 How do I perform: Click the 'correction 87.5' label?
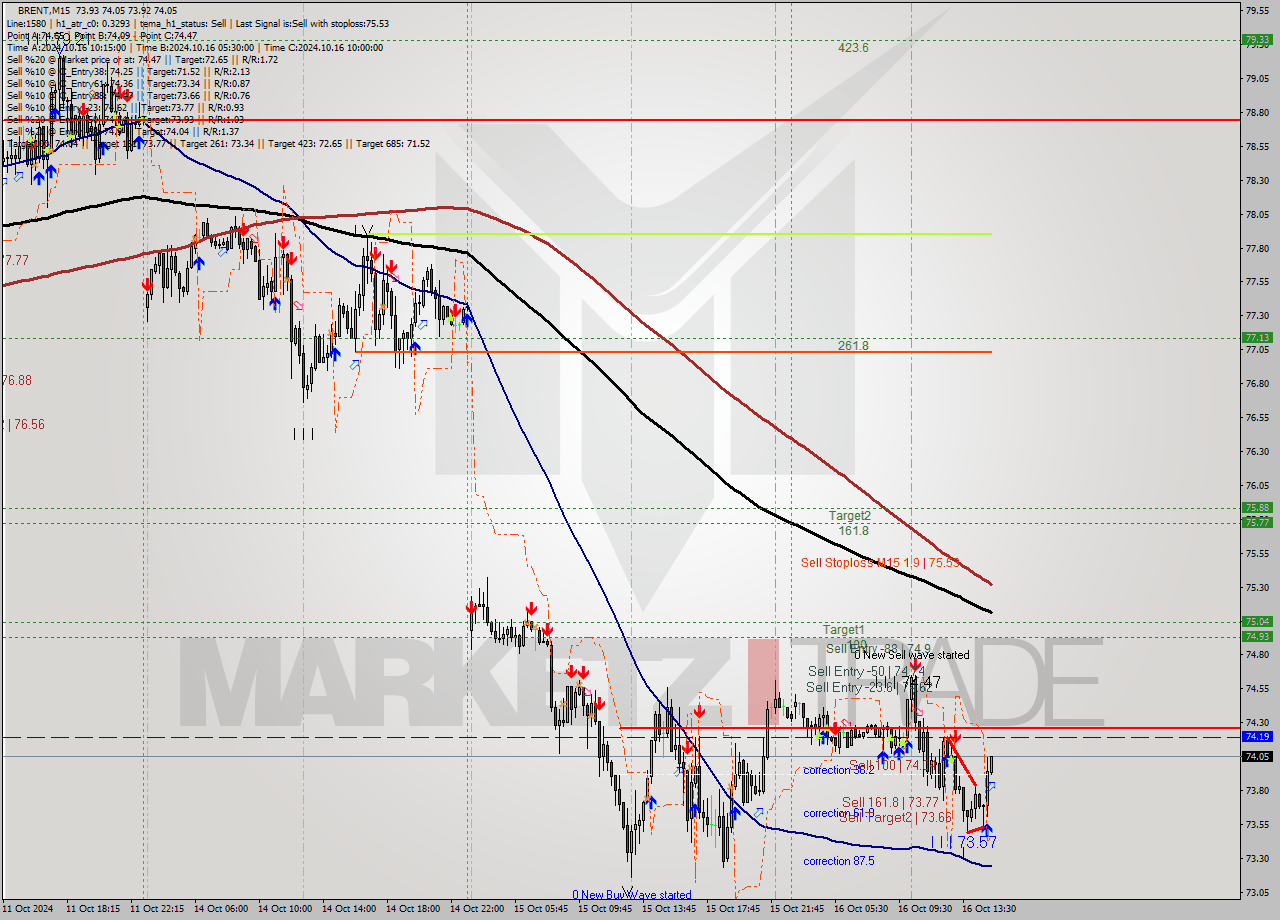pos(839,861)
